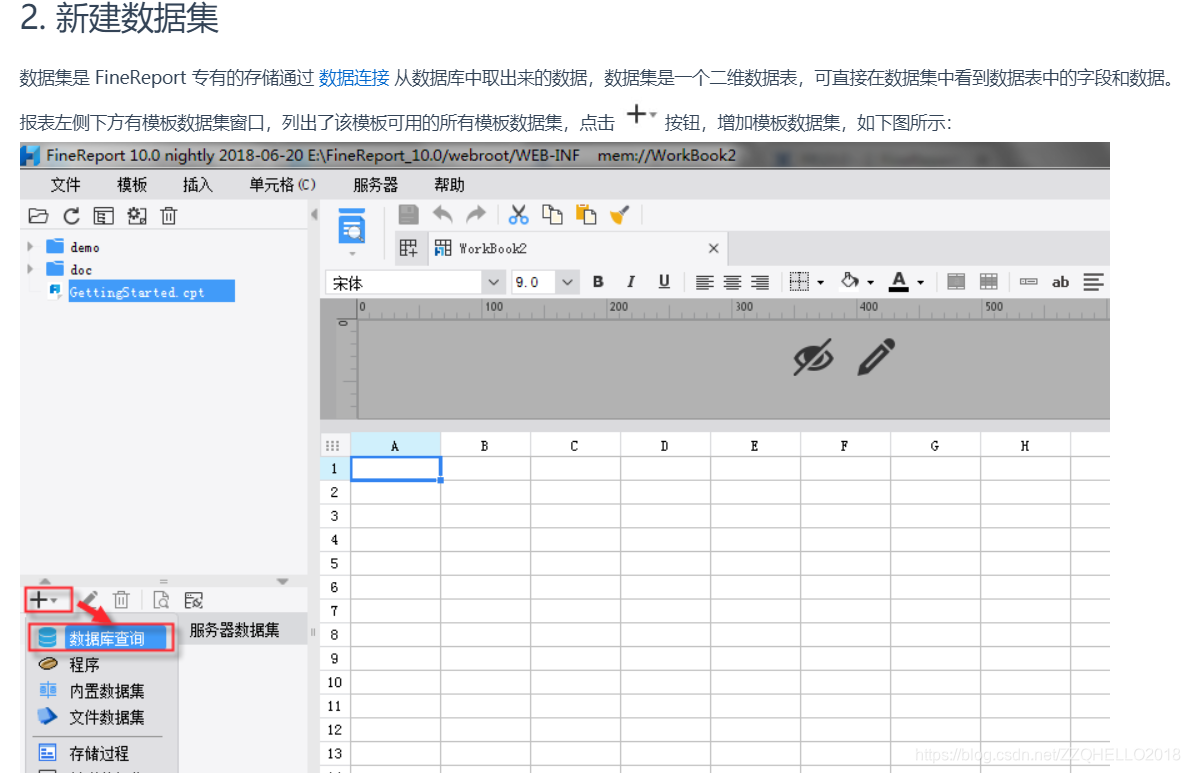Click cell A1
Screen dimensions: 1190x773
[x=395, y=469]
